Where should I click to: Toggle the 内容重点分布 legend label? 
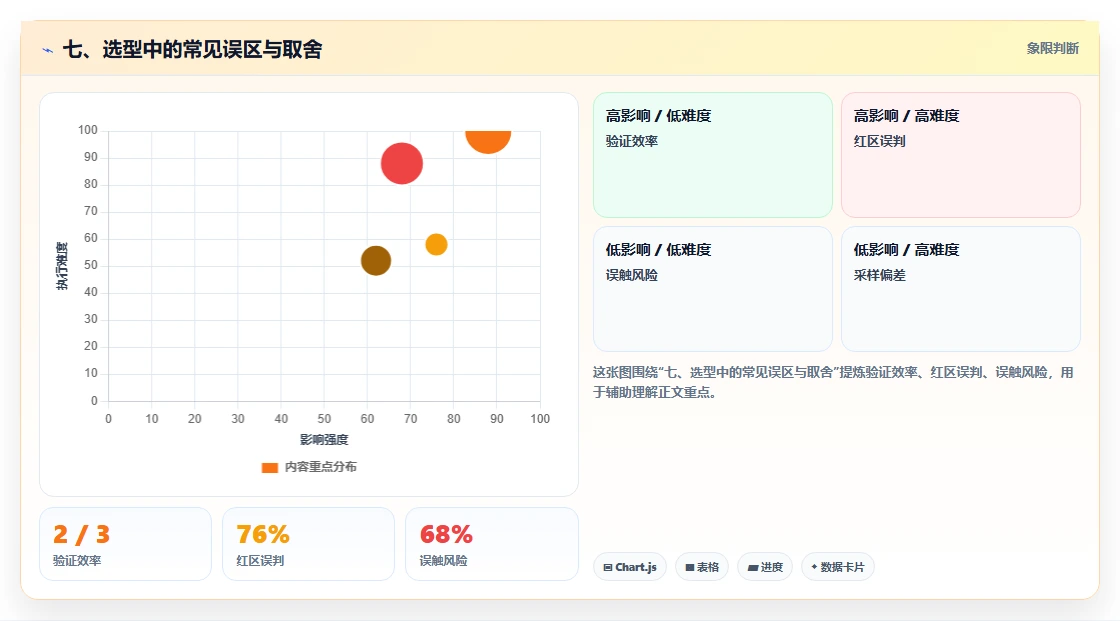tap(320, 467)
